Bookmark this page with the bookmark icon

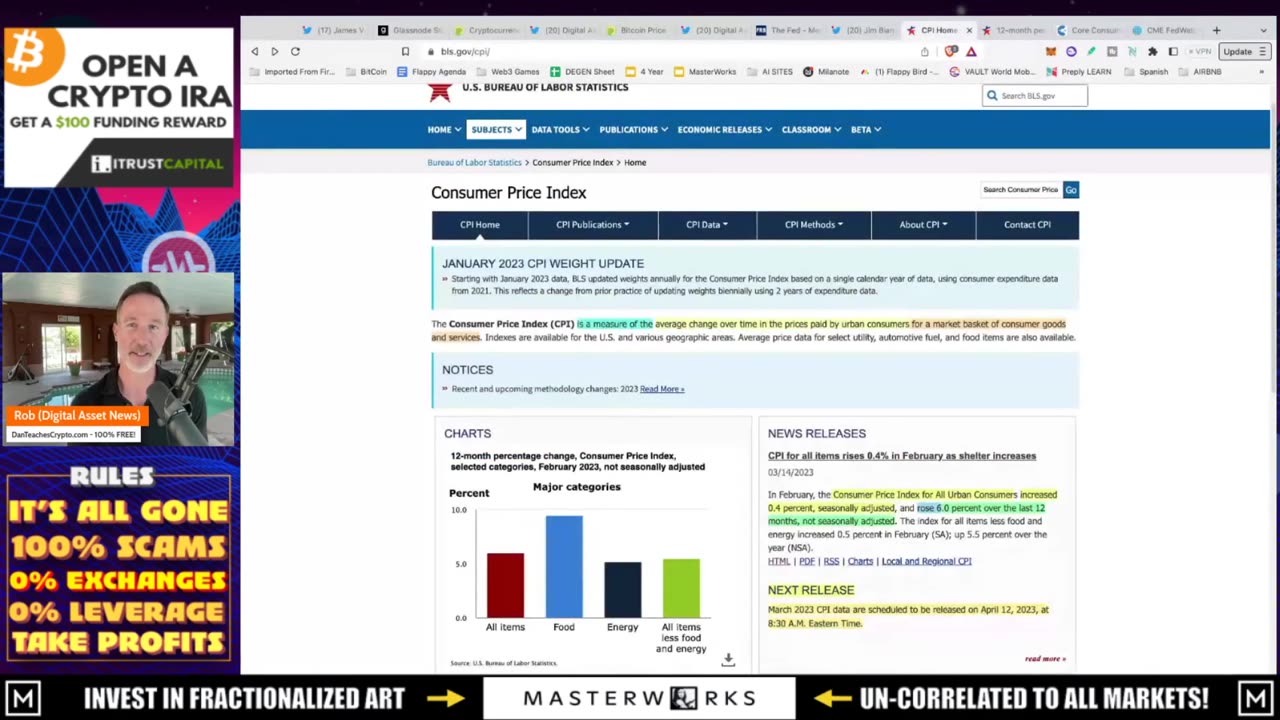(x=405, y=51)
